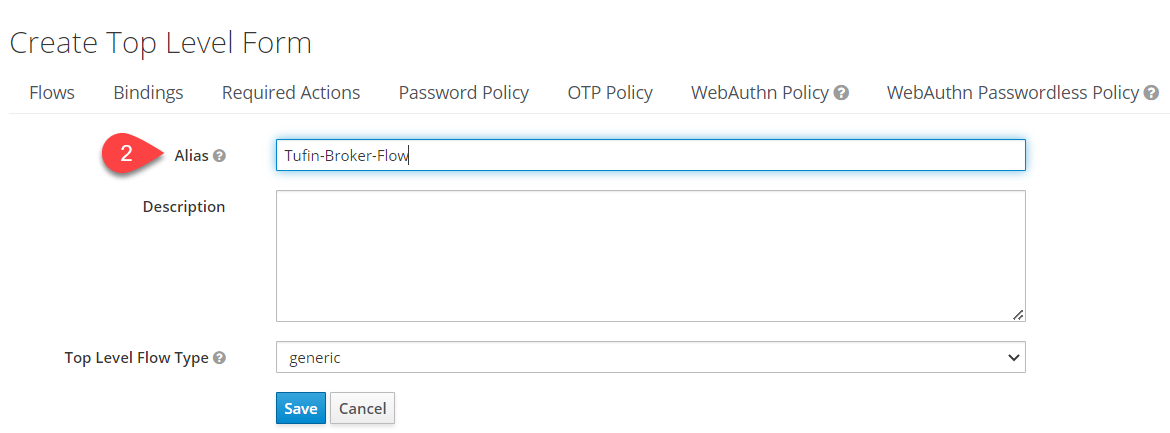Focus the Description text area
This screenshot has width=1170, height=433.
651,256
